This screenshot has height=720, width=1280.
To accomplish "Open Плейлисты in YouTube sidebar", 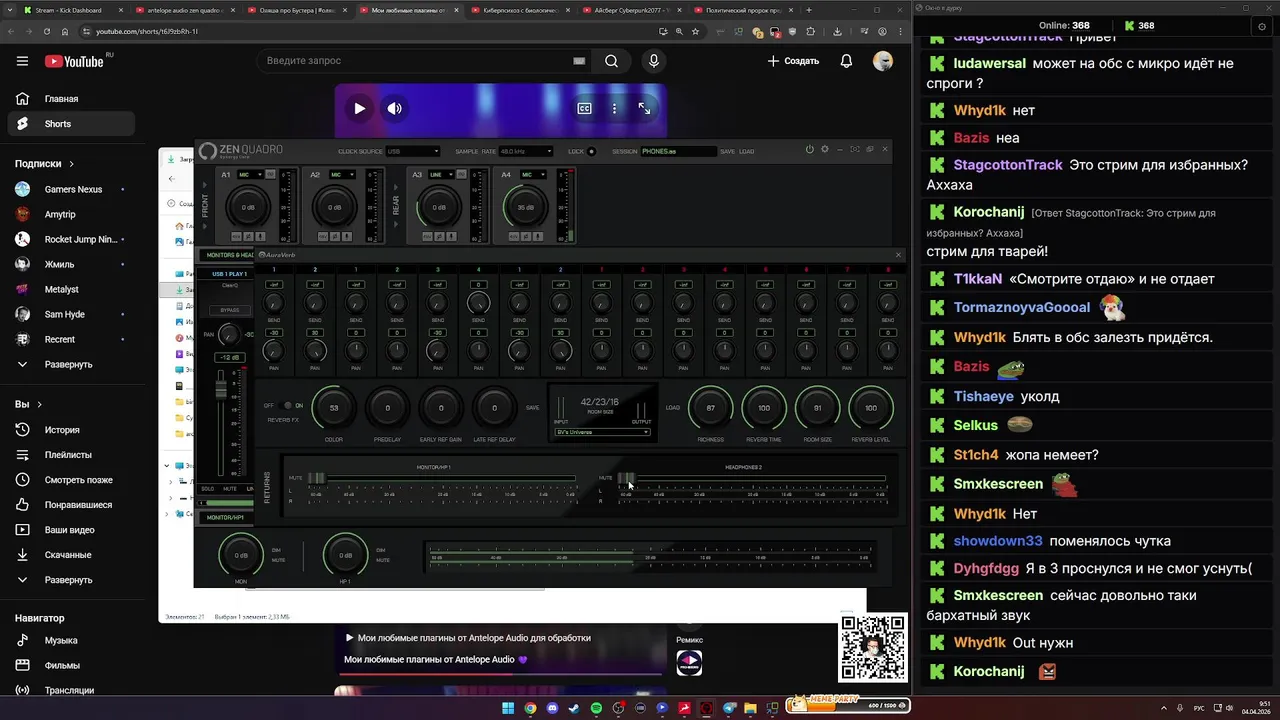I will pyautogui.click(x=68, y=455).
